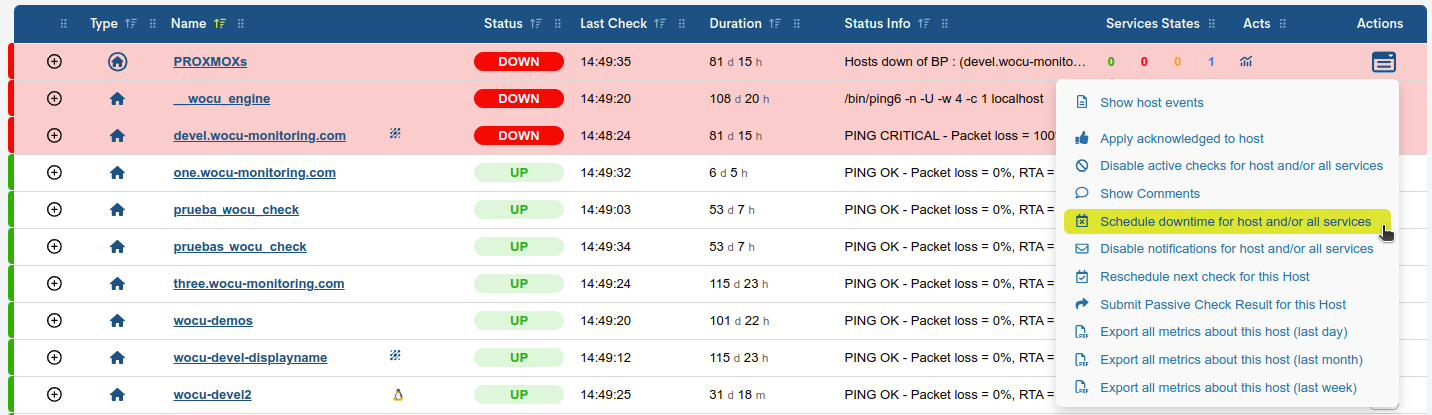Click the Linux penguin icon beside wocu-devel2

397,395
